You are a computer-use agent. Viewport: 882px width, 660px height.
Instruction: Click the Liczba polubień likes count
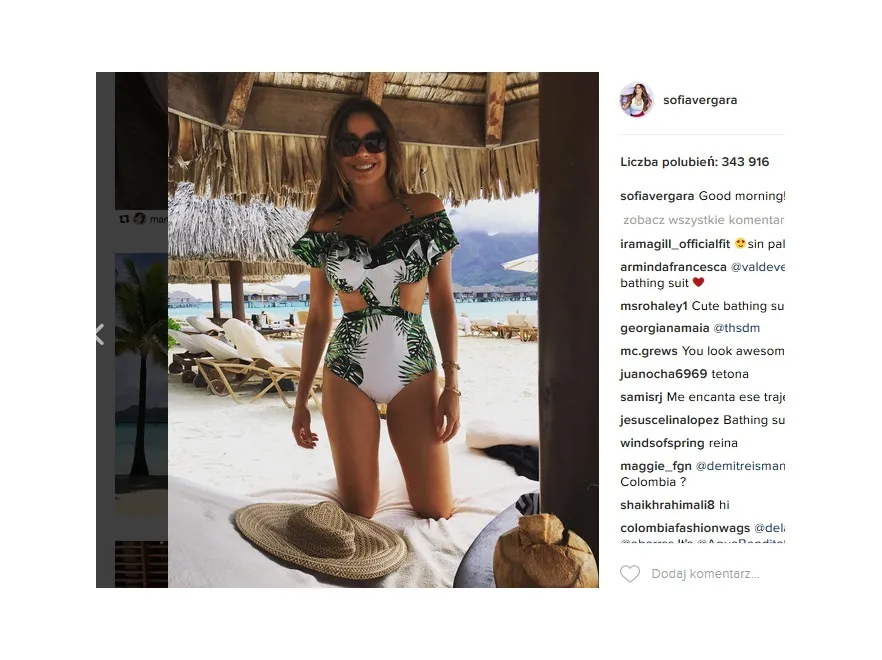694,162
